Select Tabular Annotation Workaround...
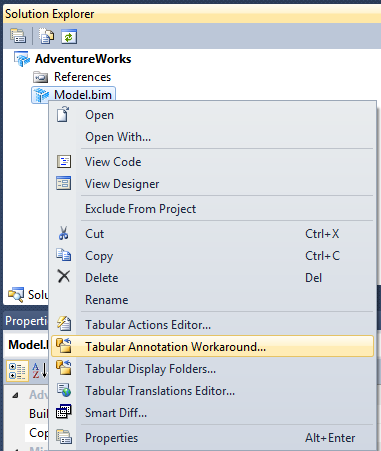This screenshot has width=381, height=451. pos(212,347)
